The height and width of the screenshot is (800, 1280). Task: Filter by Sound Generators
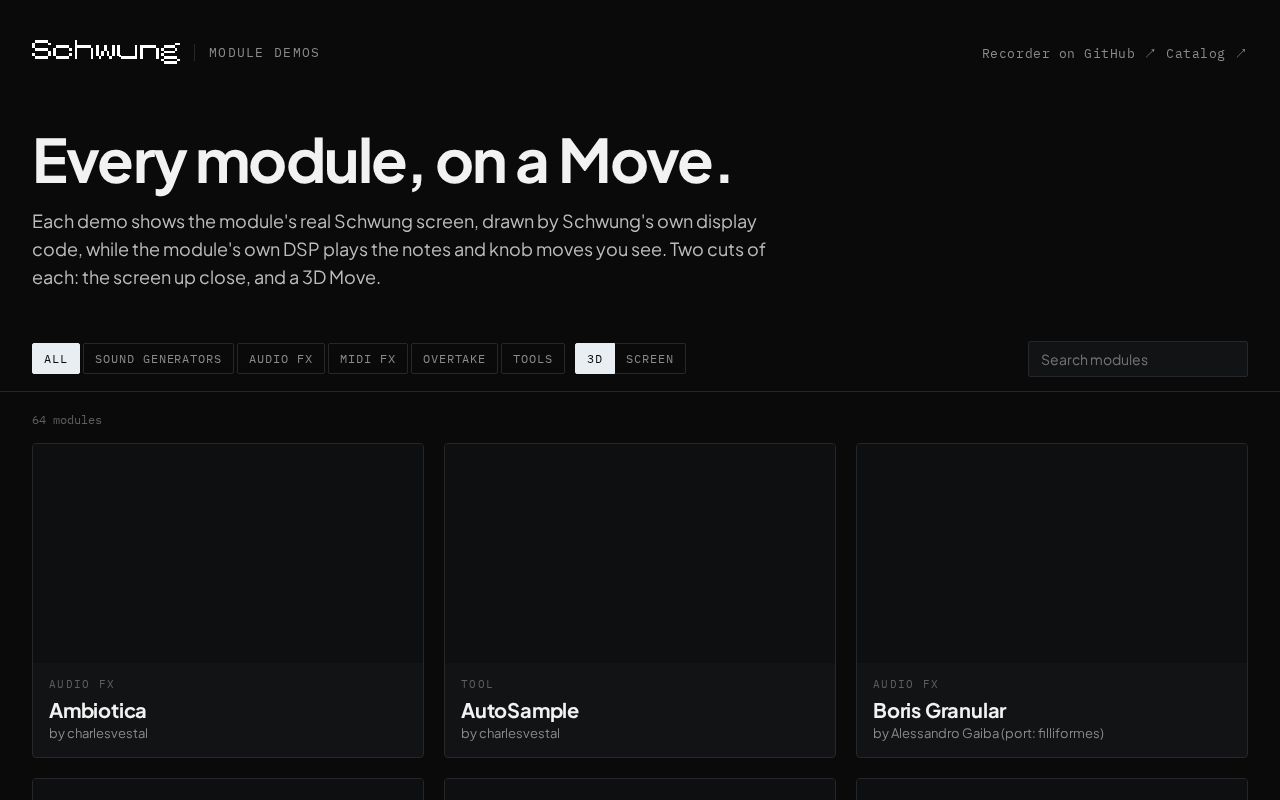(158, 359)
